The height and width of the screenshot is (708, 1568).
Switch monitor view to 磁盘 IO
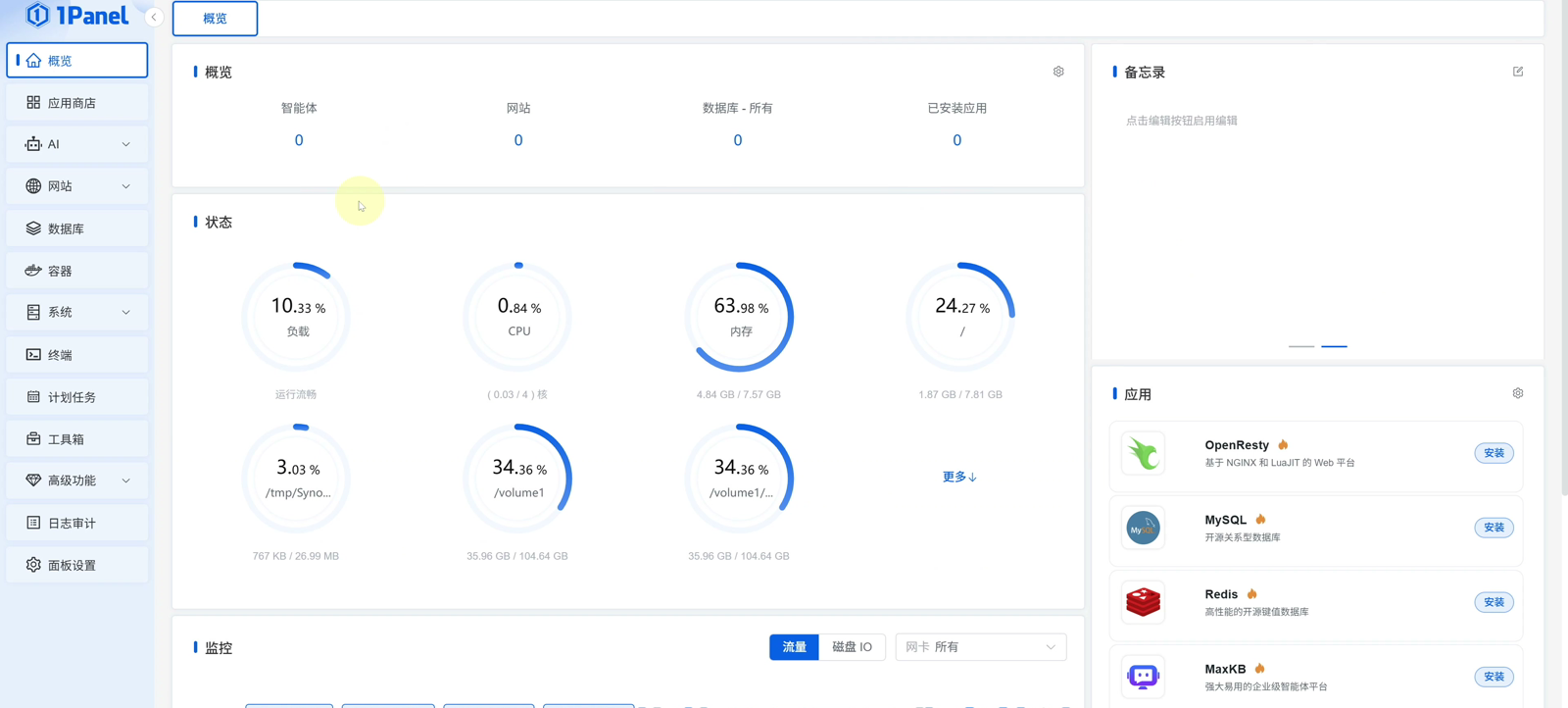tap(852, 647)
